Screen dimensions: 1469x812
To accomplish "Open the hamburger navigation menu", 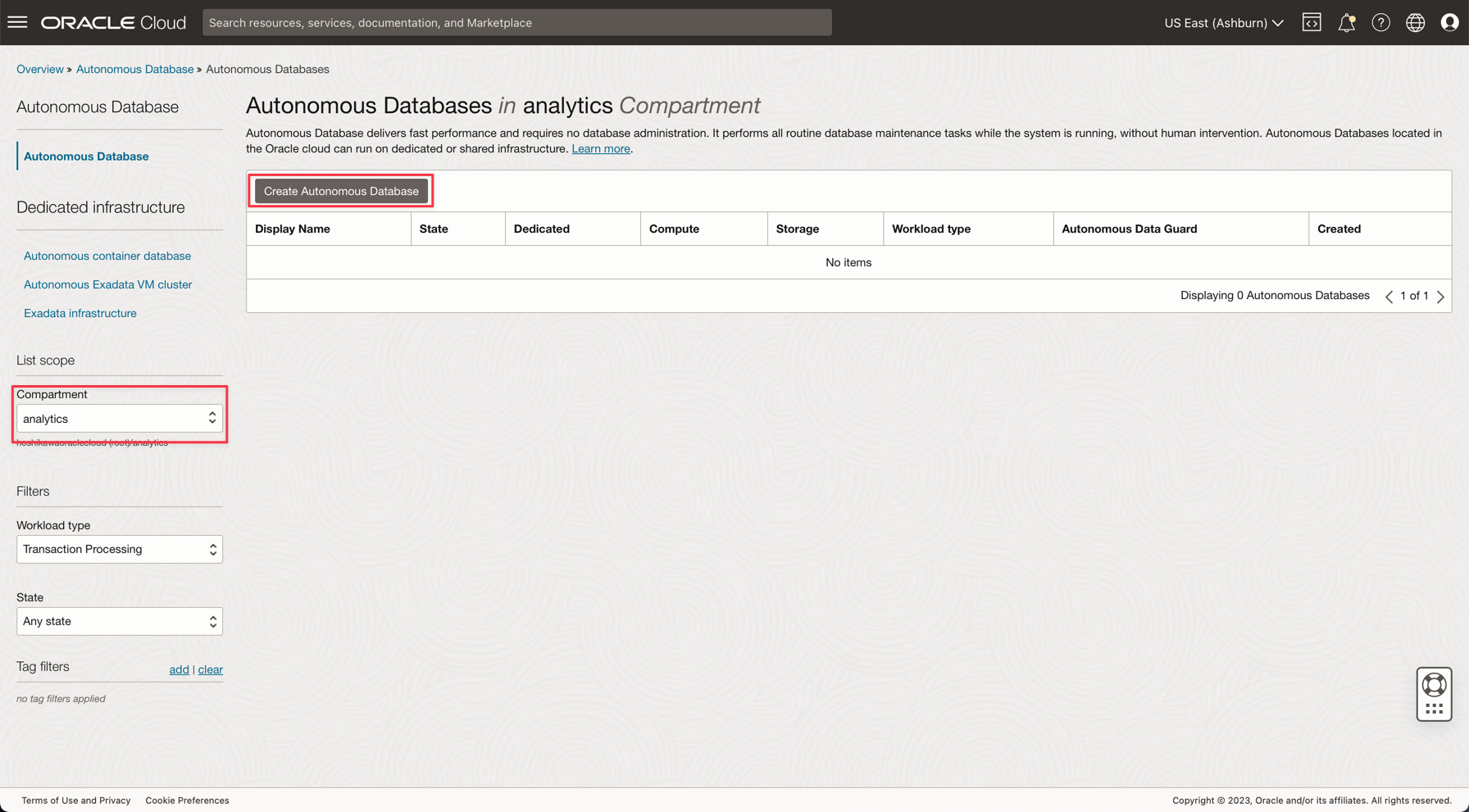I will coord(17,22).
